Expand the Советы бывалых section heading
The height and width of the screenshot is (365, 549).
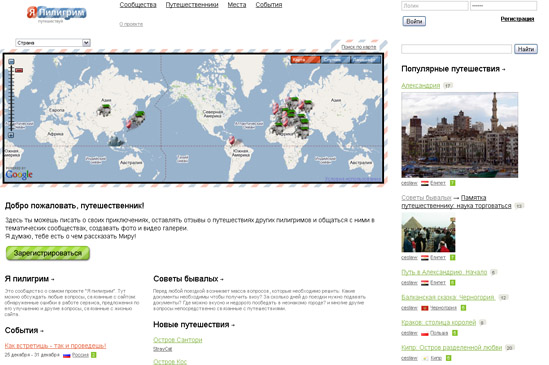(x=188, y=279)
